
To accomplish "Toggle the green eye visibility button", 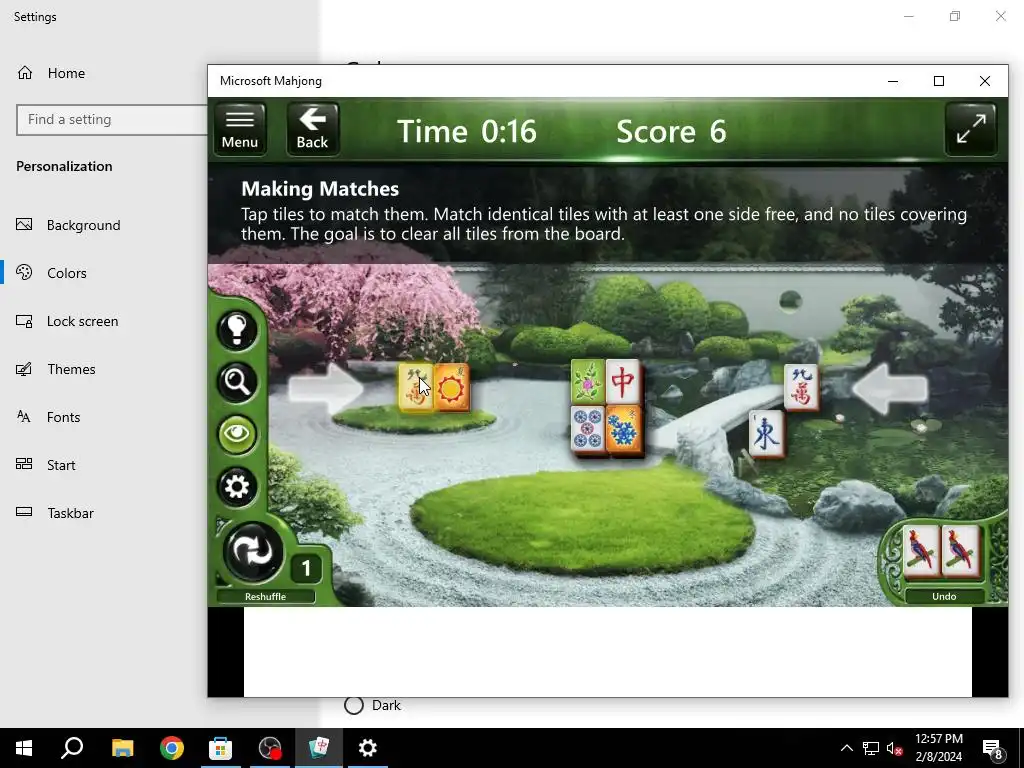I will click(237, 434).
